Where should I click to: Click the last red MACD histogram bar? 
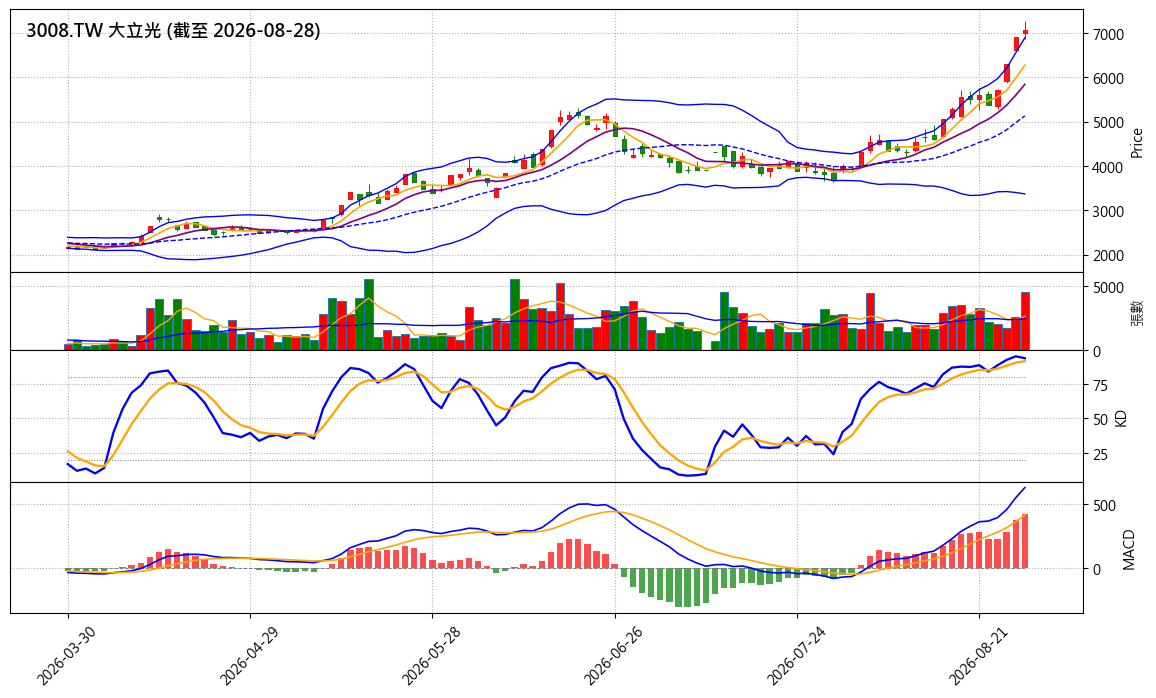tap(1026, 542)
